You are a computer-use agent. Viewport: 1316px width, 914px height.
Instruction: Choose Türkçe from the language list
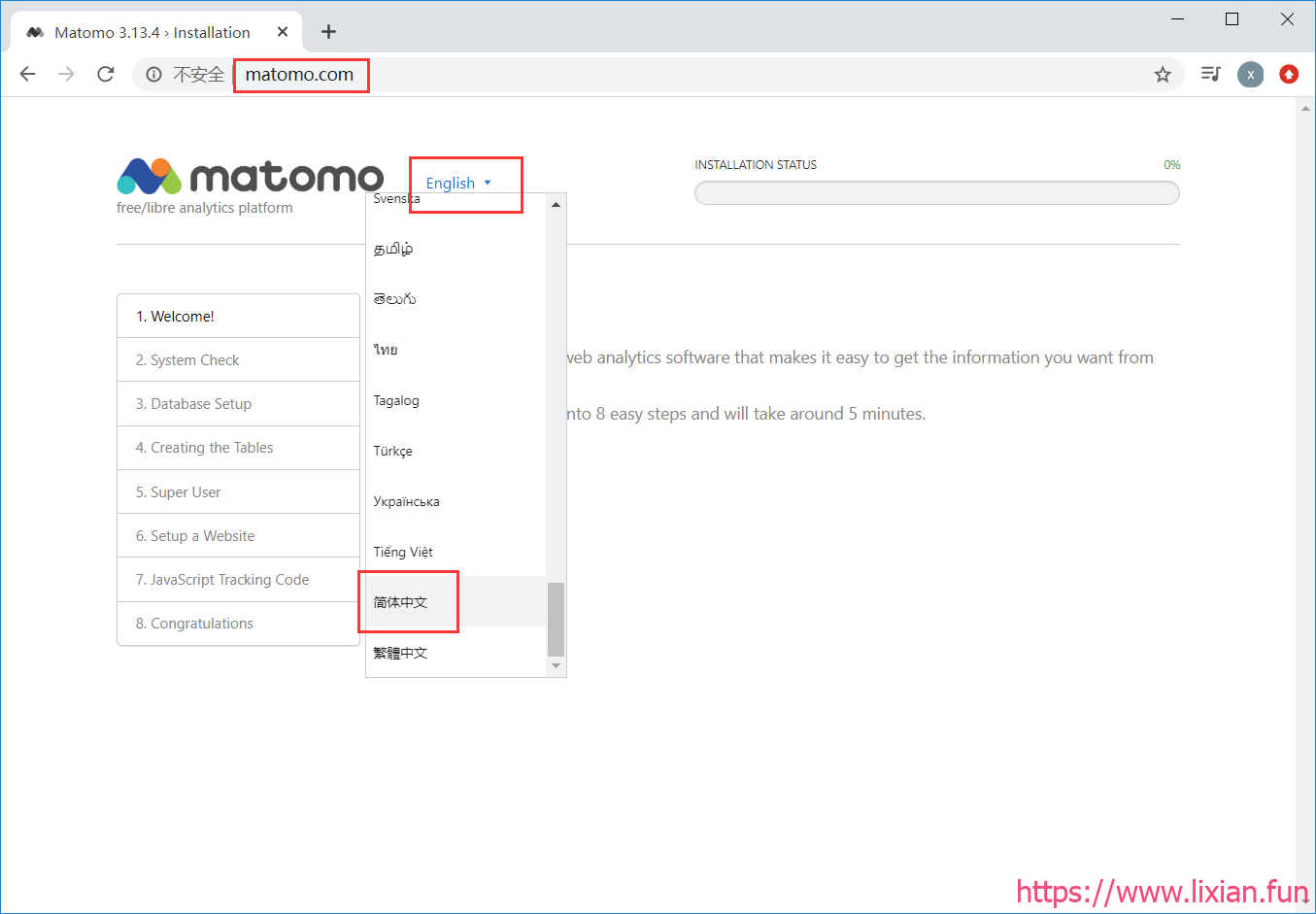tap(456, 451)
